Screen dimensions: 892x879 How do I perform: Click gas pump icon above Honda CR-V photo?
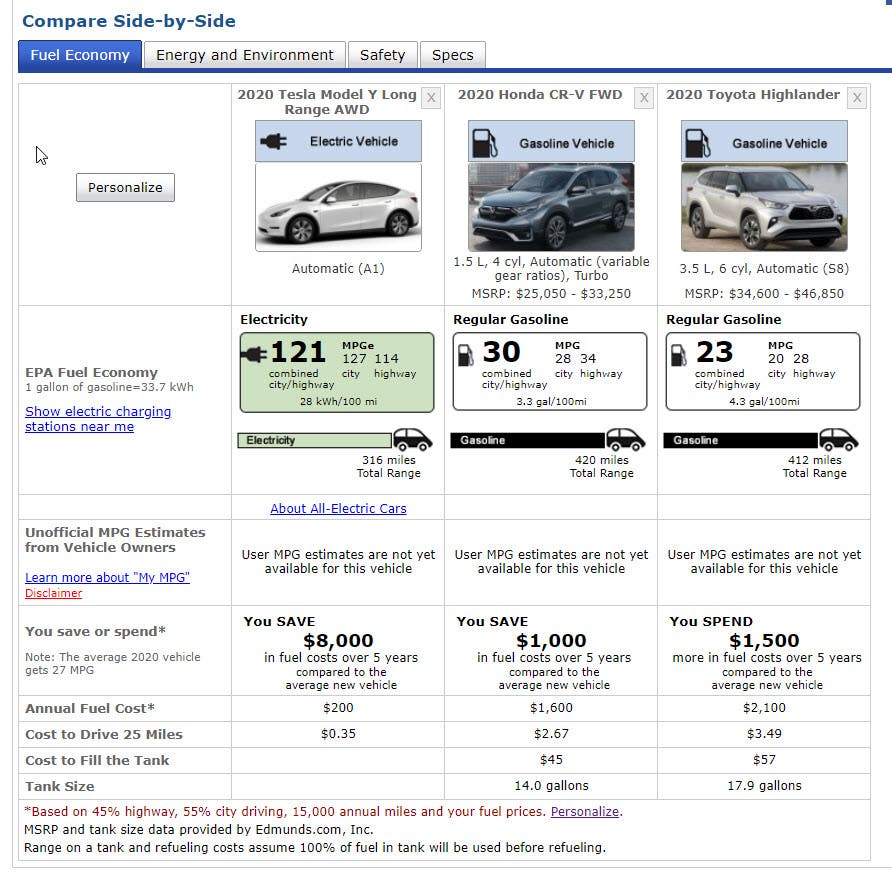tap(485, 143)
